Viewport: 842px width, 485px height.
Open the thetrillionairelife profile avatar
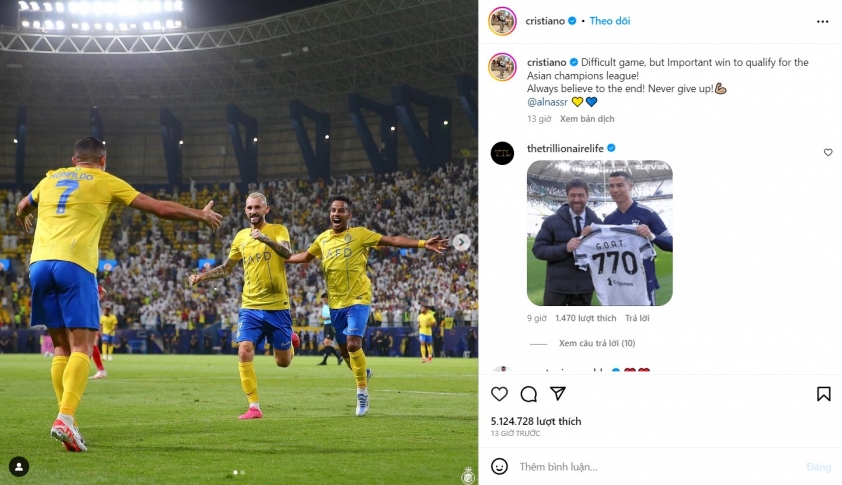(x=502, y=153)
